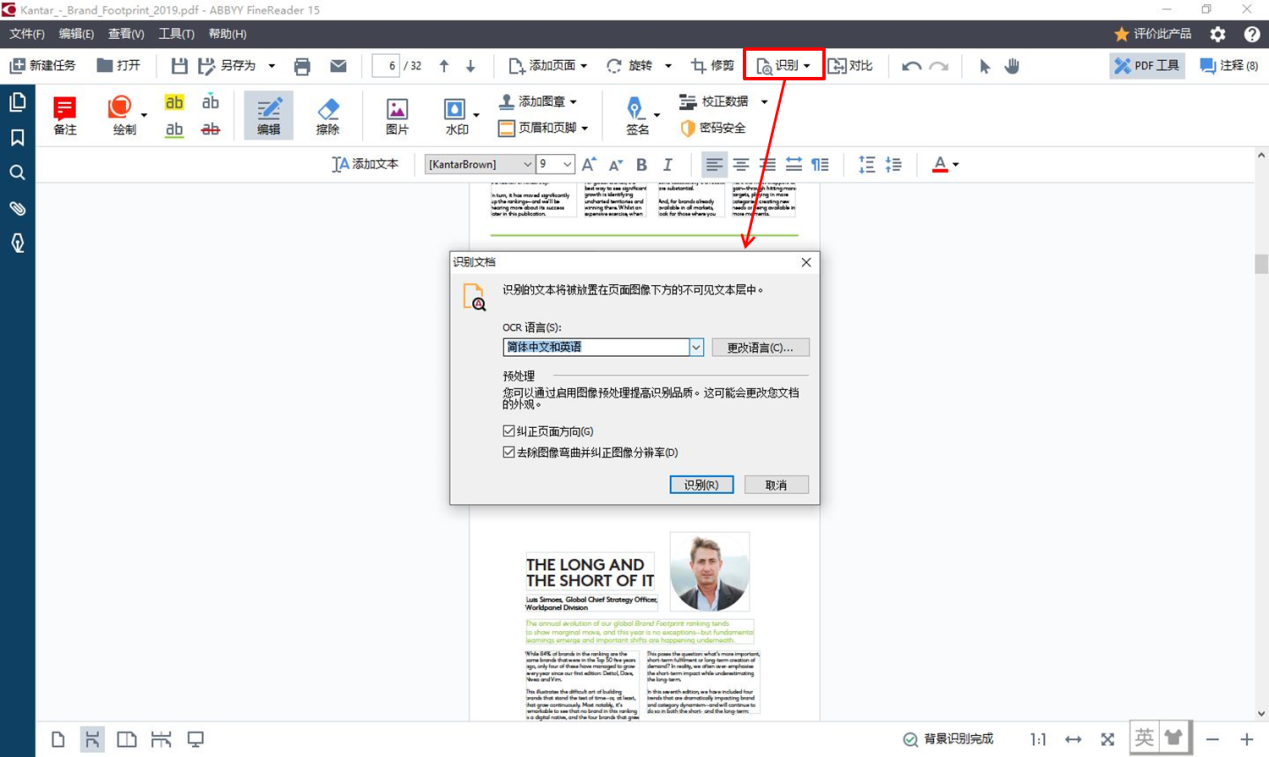The height and width of the screenshot is (757, 1269).
Task: Click the undo arrow icon
Action: pyautogui.click(x=911, y=66)
